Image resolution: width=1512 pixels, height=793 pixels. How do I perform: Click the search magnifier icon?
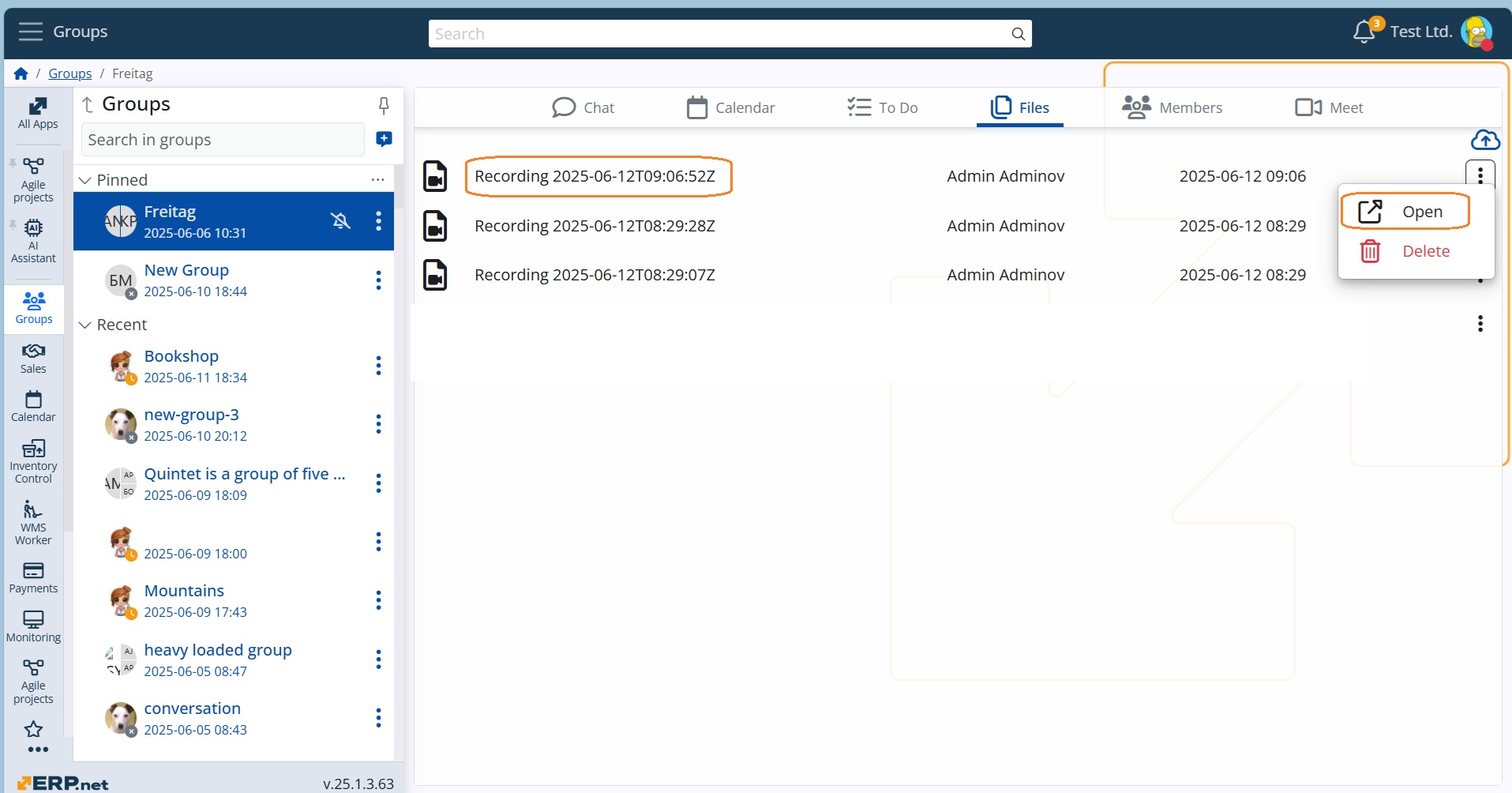click(x=1018, y=34)
